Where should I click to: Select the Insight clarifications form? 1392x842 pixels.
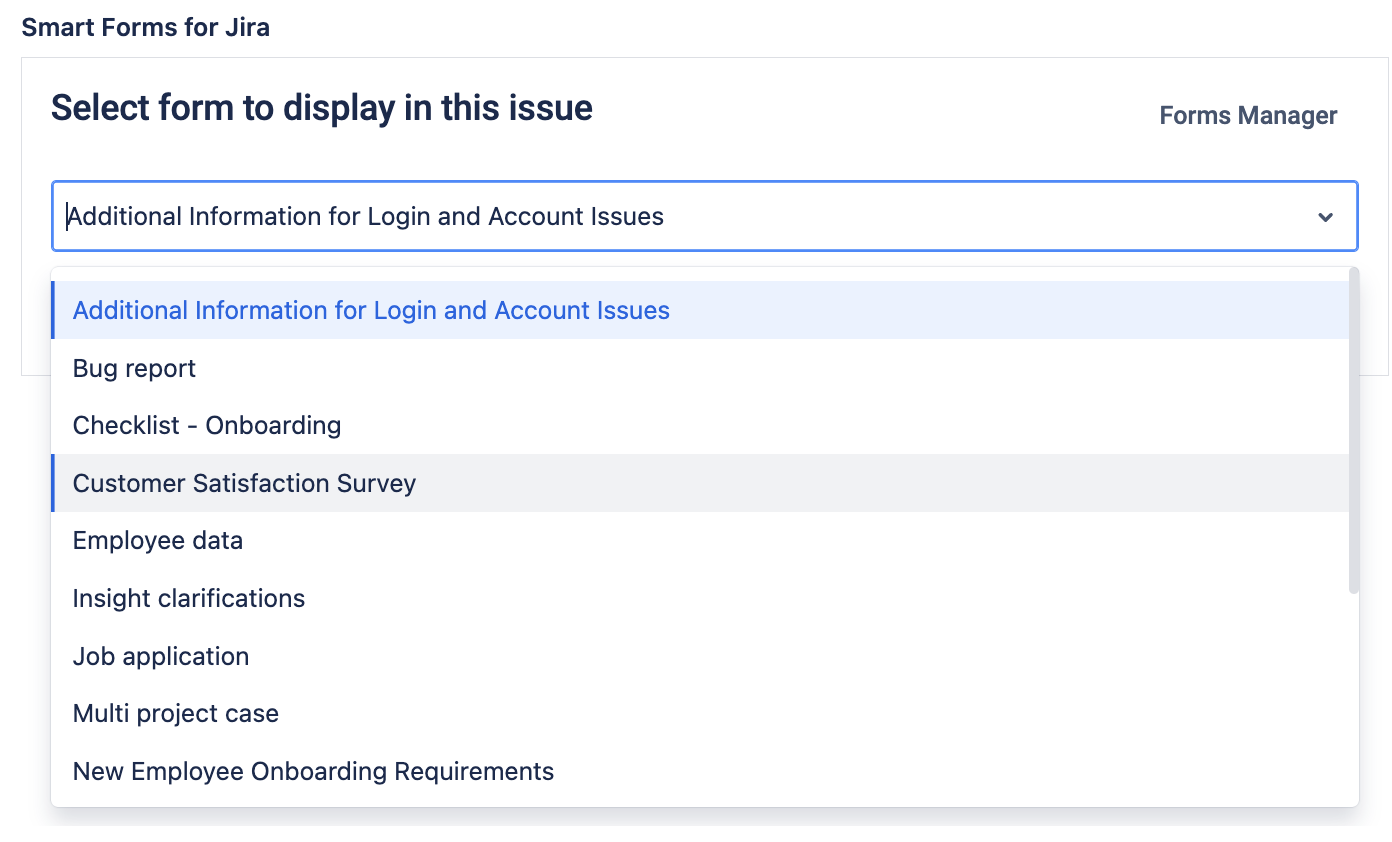(x=189, y=599)
